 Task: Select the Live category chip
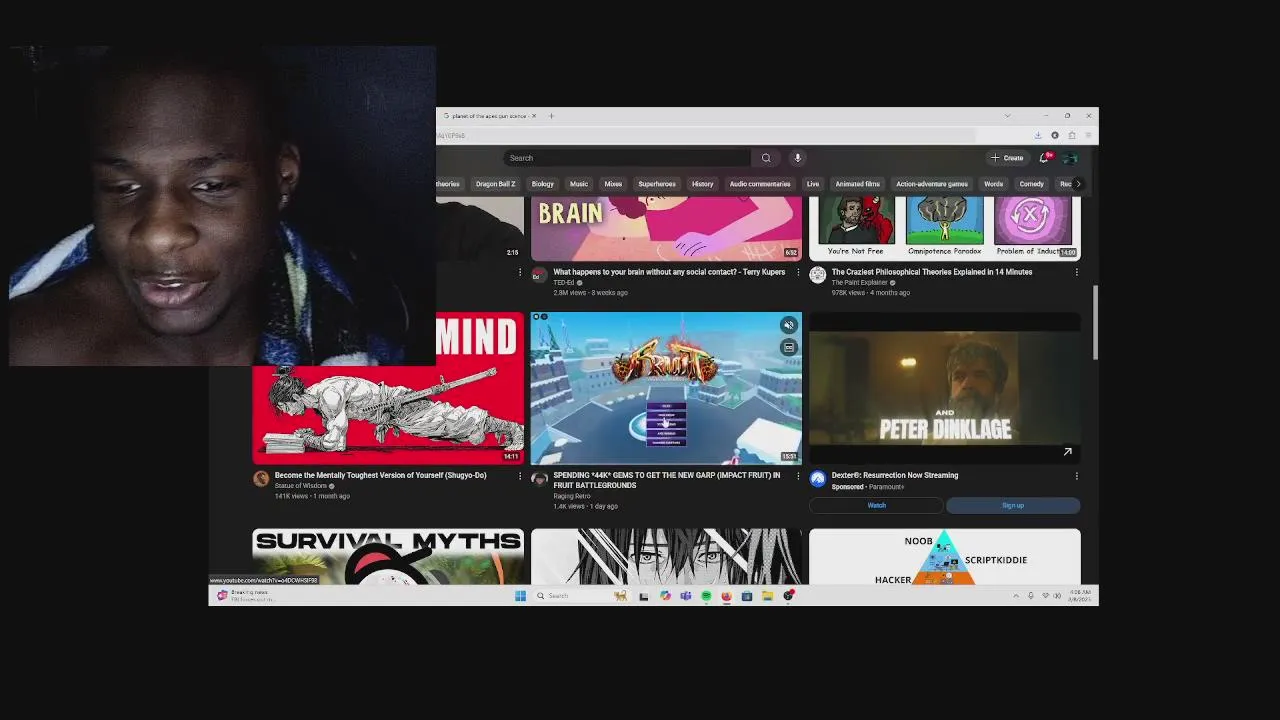point(813,184)
